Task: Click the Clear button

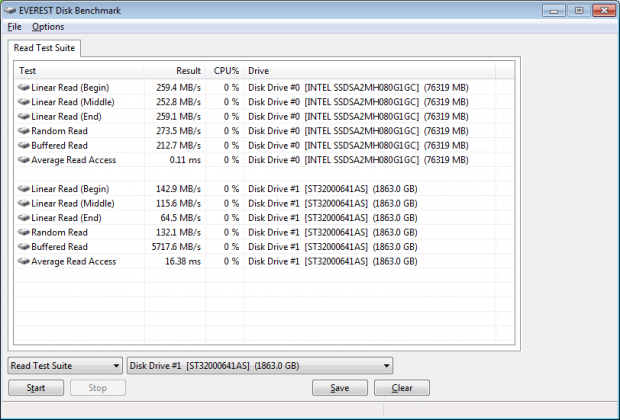Action: 402,388
